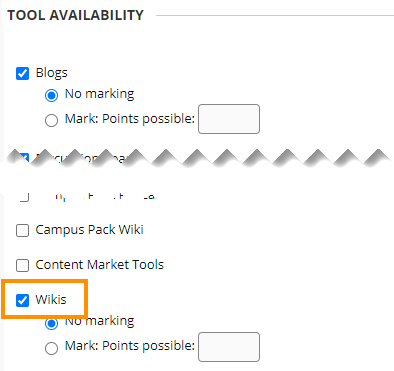Viewport: 394px width, 371px height.
Task: Click Mark: Points possible label under Blogs
Action: coord(130,119)
